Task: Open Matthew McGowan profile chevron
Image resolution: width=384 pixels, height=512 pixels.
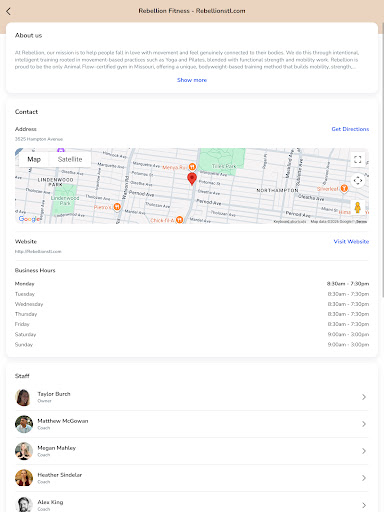Action: point(364,424)
